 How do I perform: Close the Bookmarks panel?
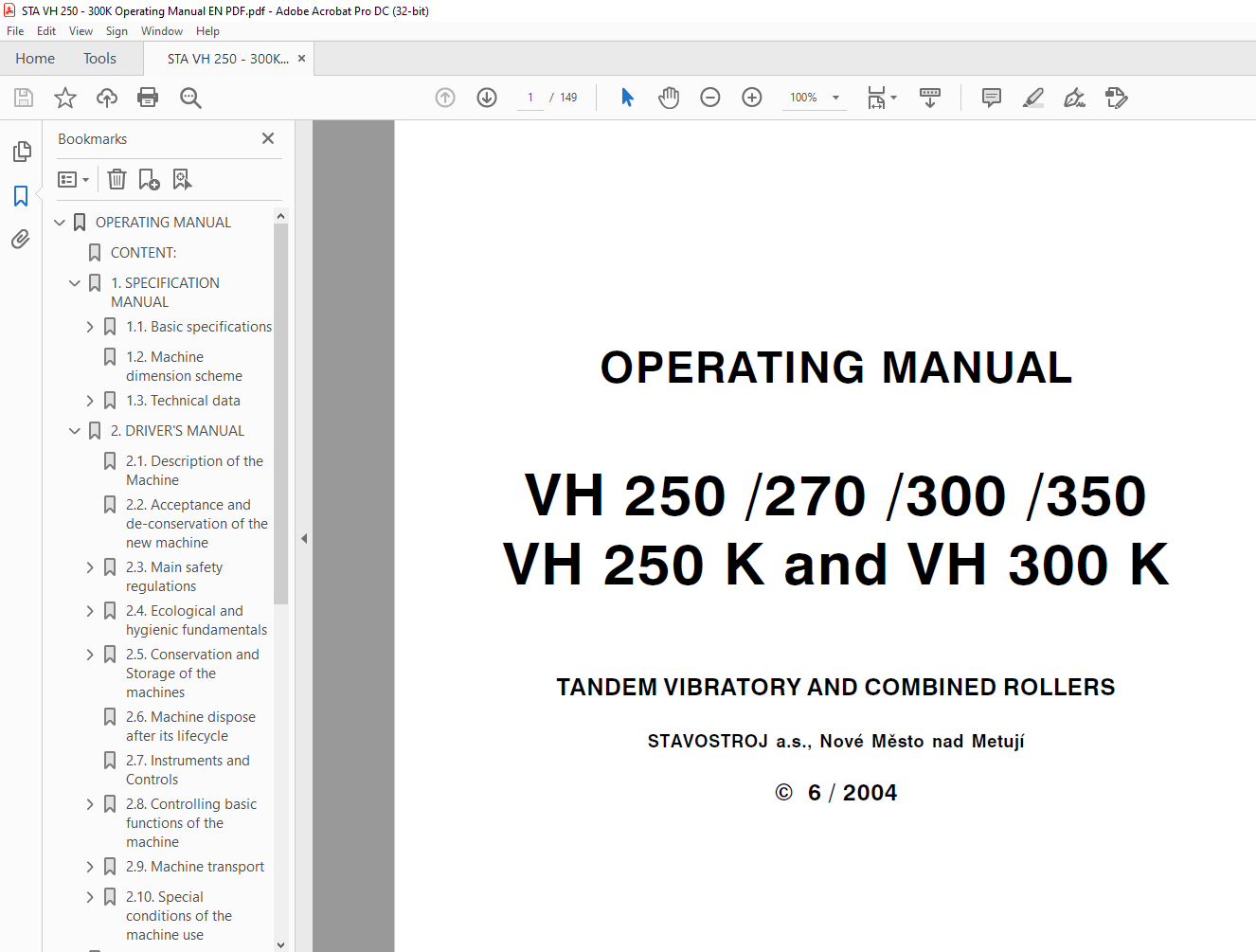point(268,138)
